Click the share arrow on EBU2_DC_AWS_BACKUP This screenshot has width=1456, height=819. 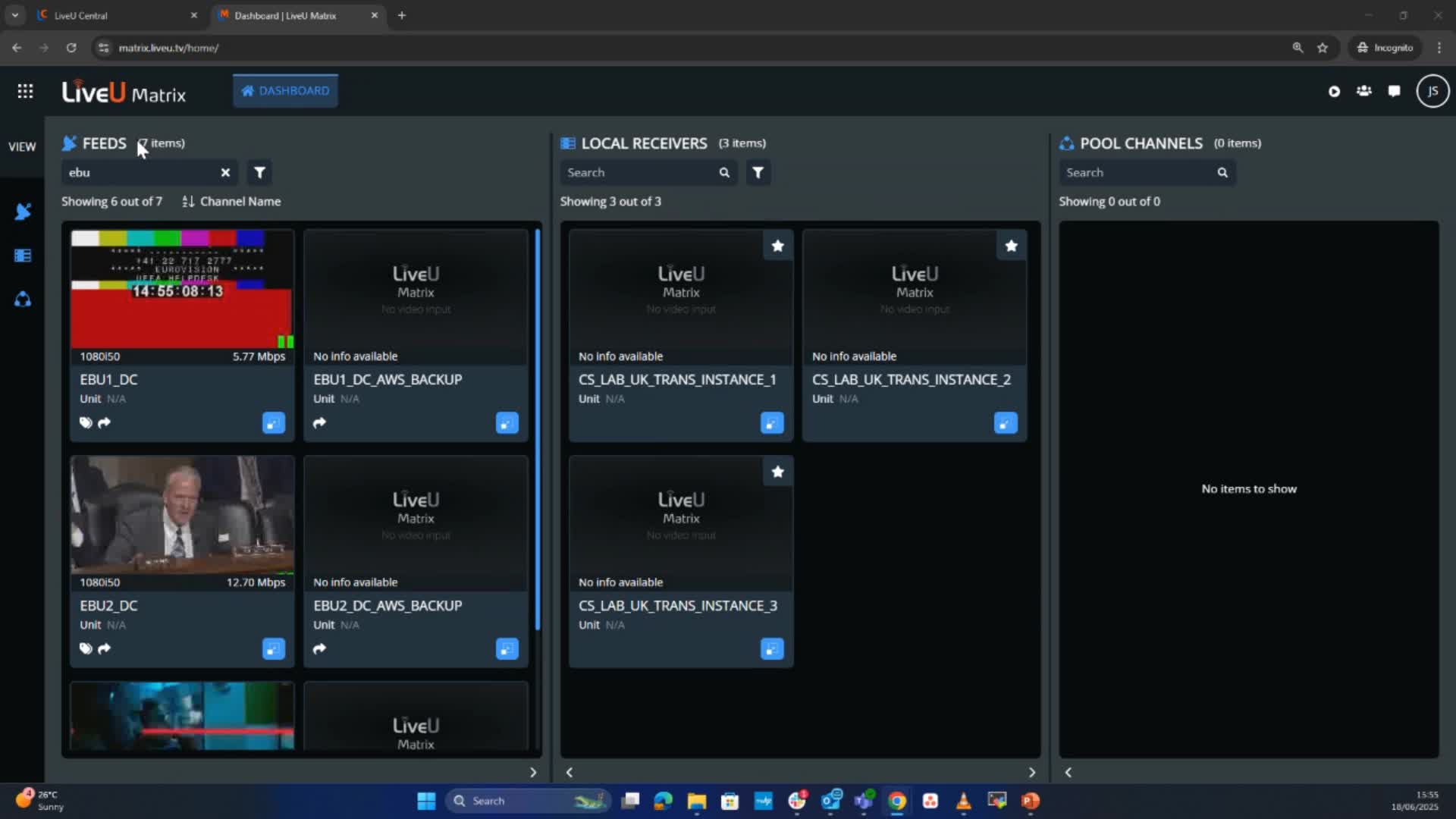point(319,648)
